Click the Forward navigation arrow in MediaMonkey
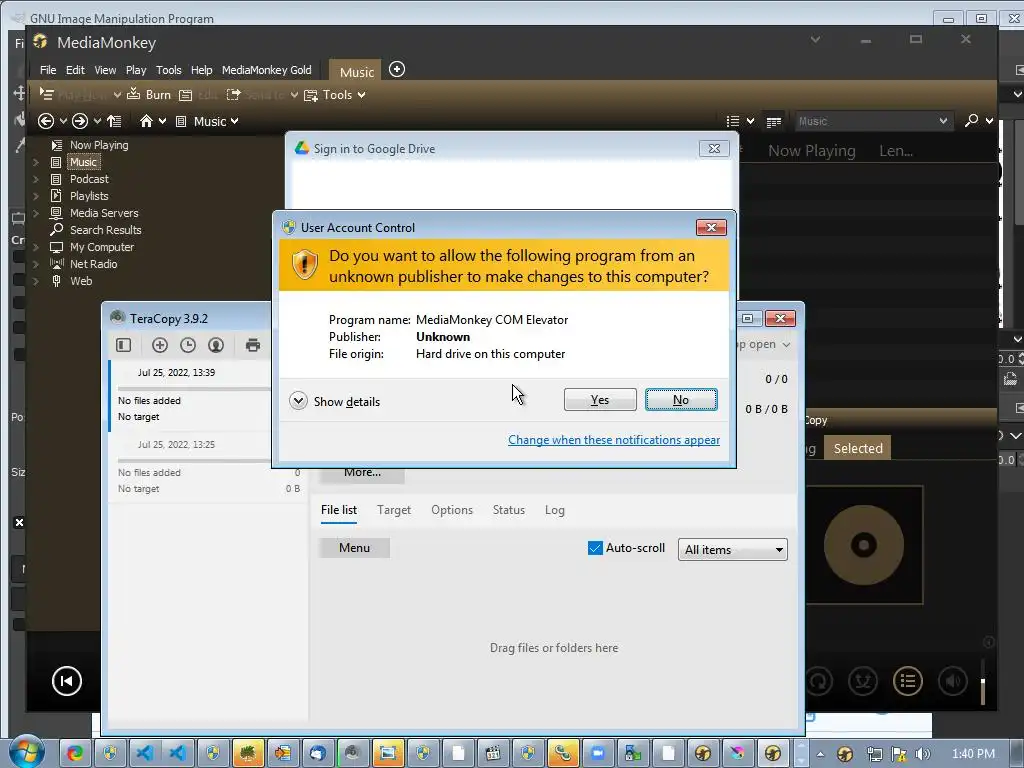The width and height of the screenshot is (1024, 768). [x=80, y=121]
